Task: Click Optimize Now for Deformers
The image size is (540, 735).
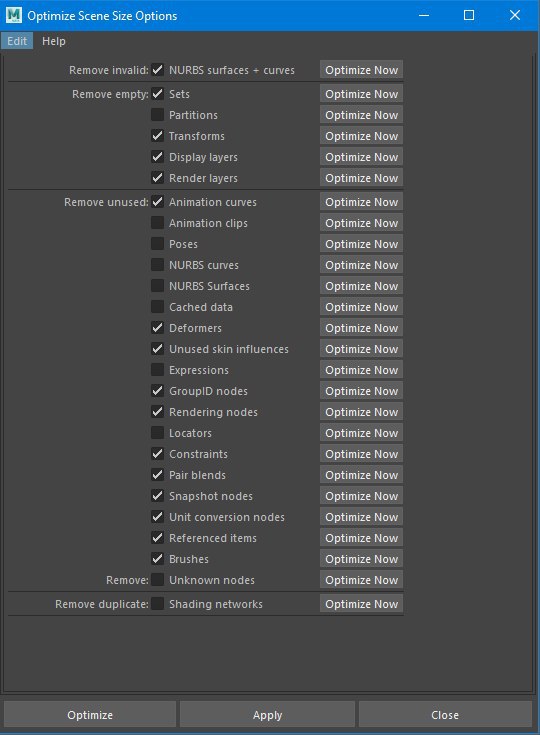Action: (x=361, y=328)
